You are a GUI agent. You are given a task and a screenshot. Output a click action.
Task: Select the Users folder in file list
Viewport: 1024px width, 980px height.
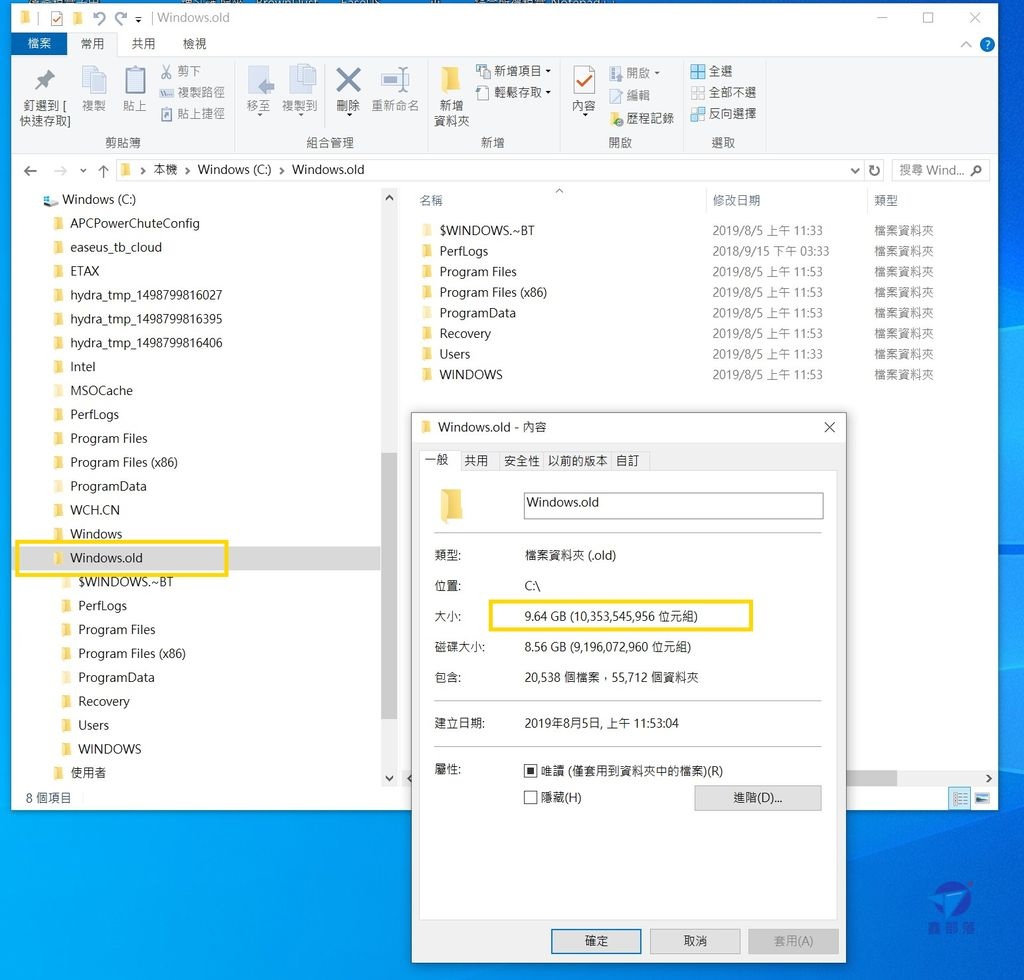point(455,354)
